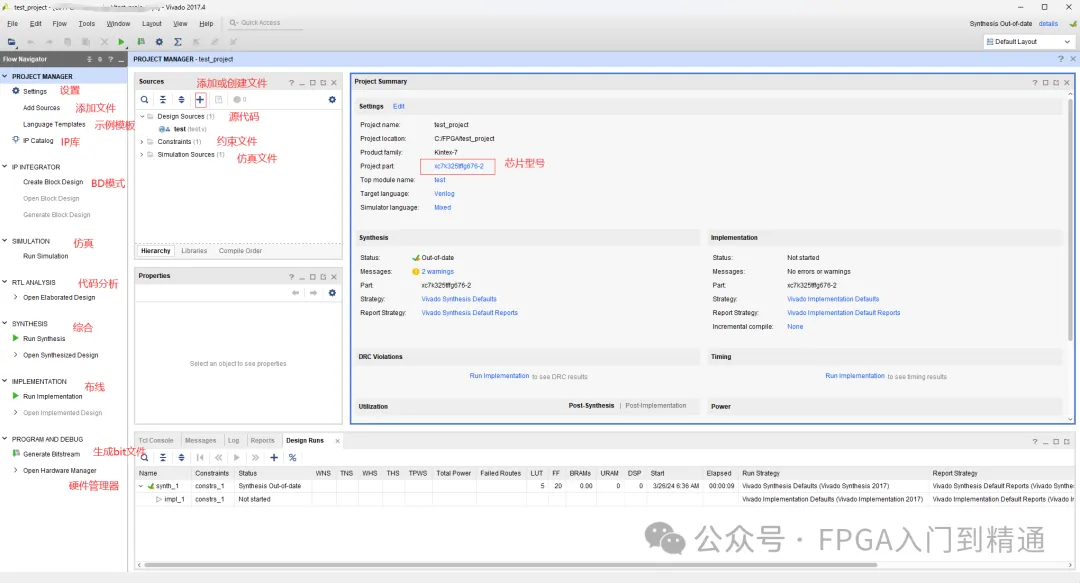Click the green Run Implementation arrow icon
The height and width of the screenshot is (583, 1080).
(x=16, y=396)
